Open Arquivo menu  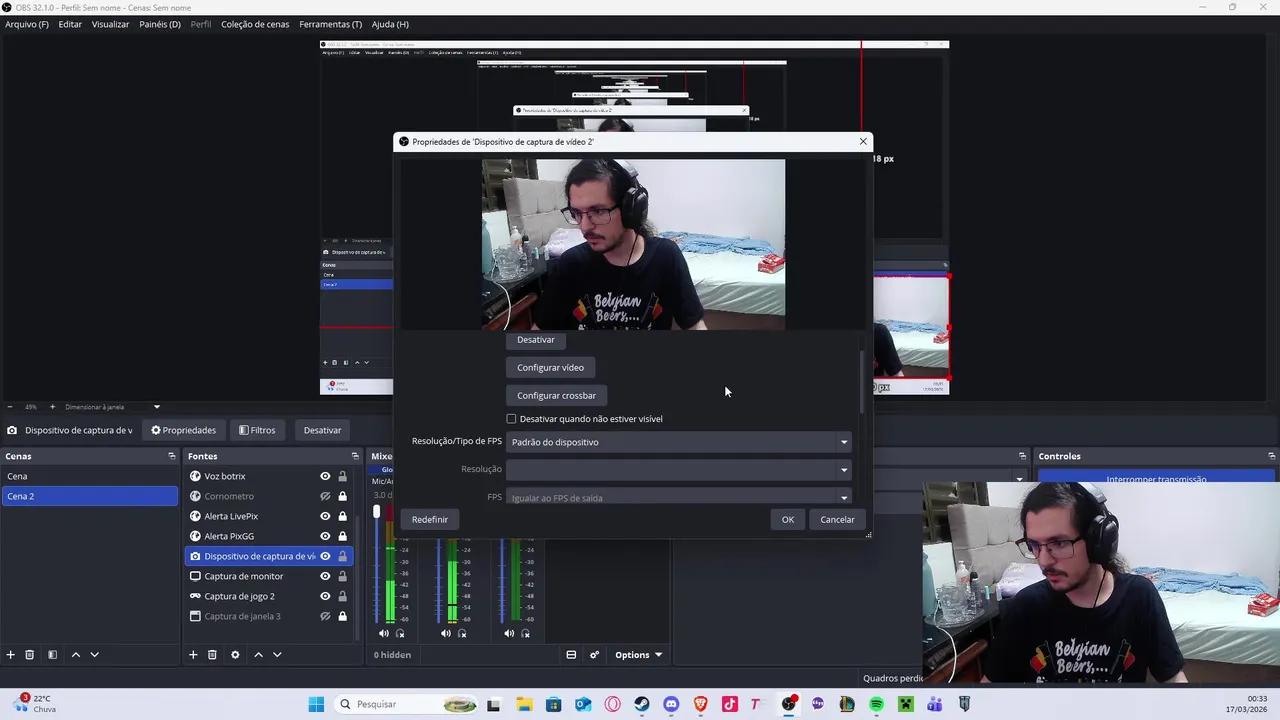pyautogui.click(x=27, y=24)
